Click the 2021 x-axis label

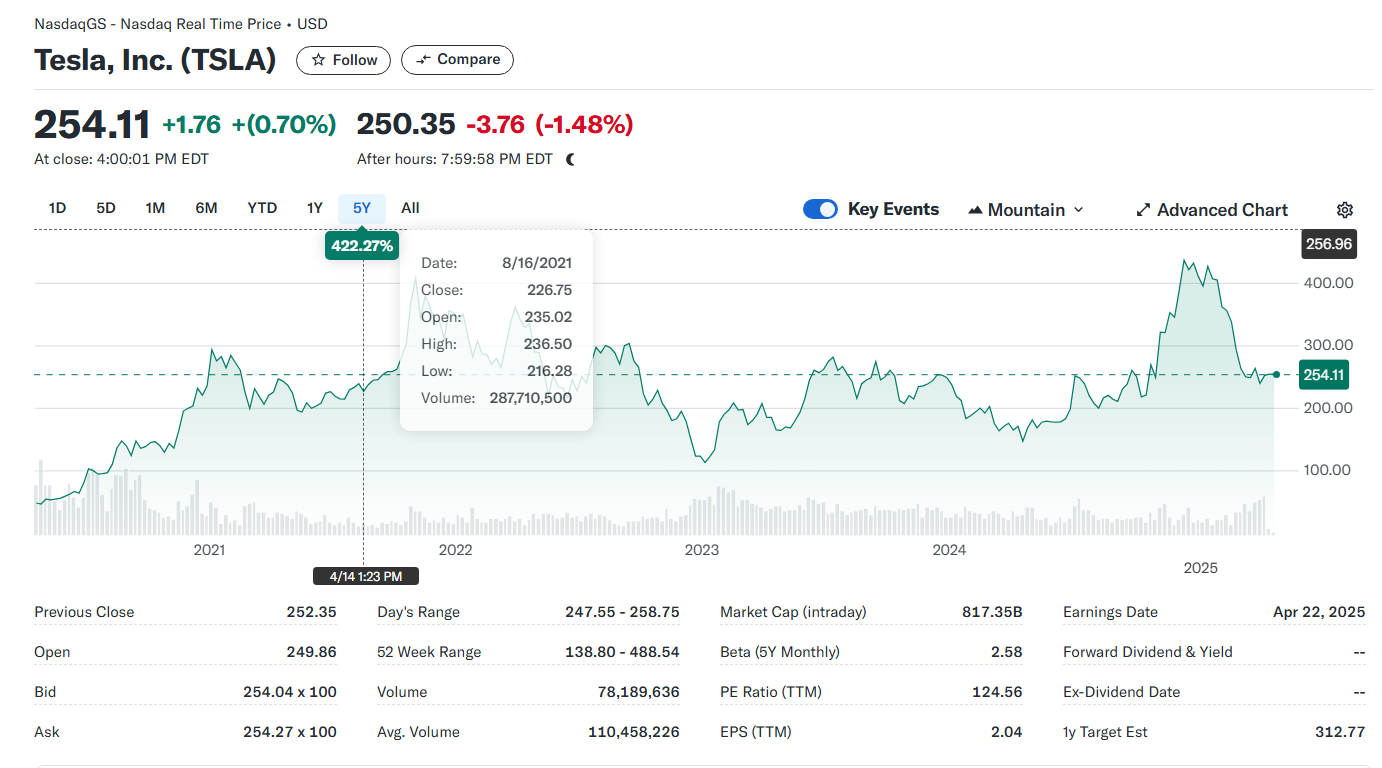click(209, 550)
